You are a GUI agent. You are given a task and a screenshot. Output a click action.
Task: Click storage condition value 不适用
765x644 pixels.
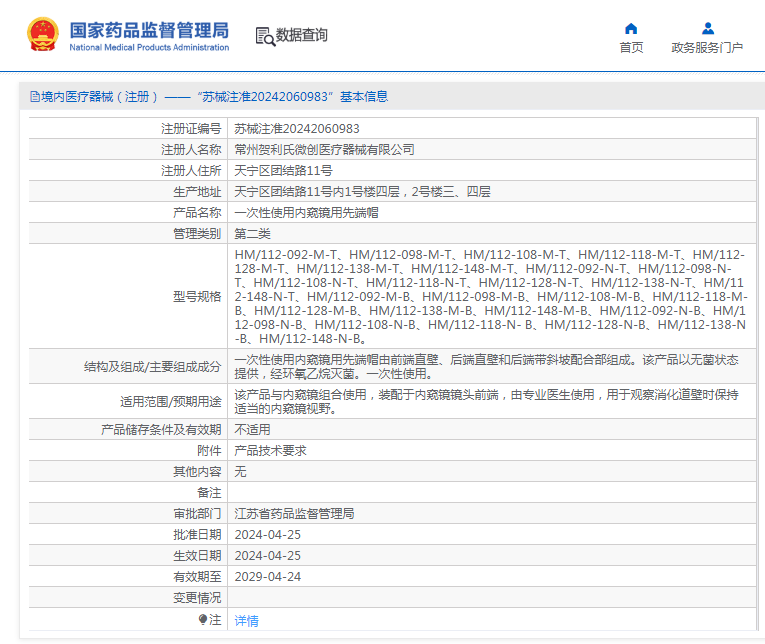click(252, 430)
